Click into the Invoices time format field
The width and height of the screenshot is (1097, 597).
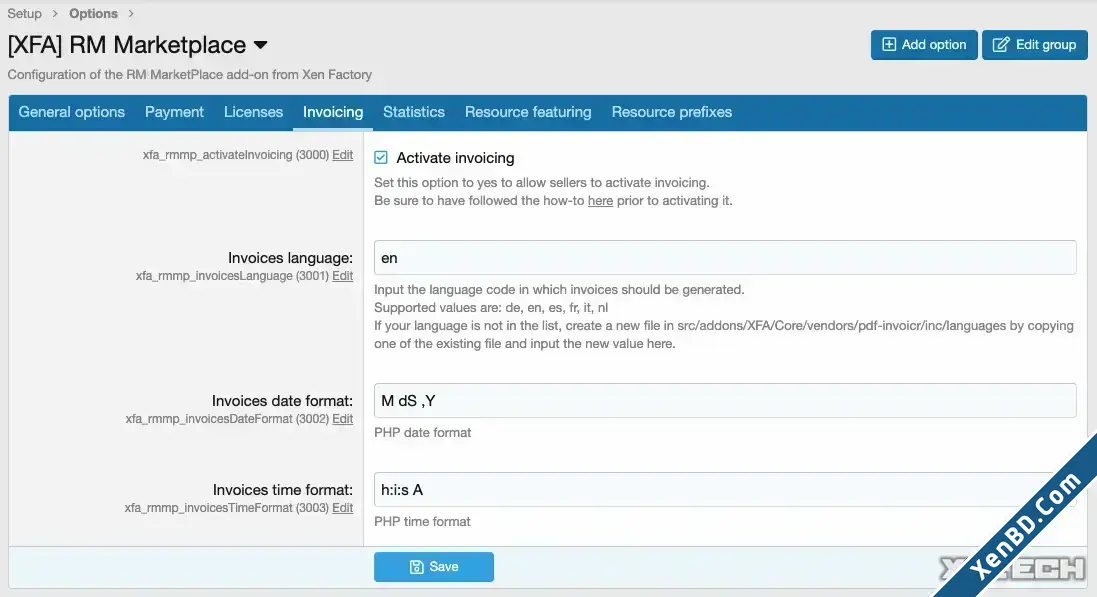click(x=725, y=489)
